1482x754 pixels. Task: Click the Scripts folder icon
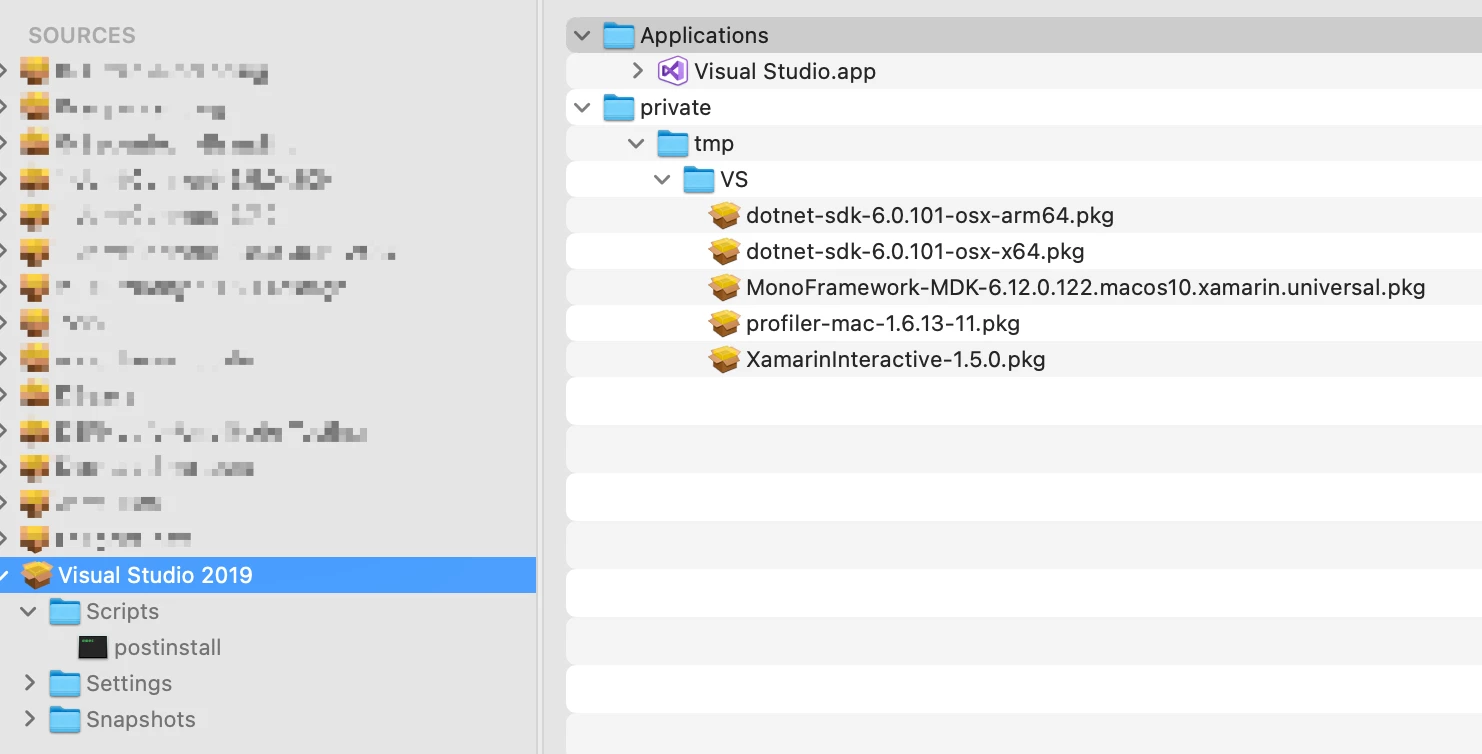coord(65,612)
